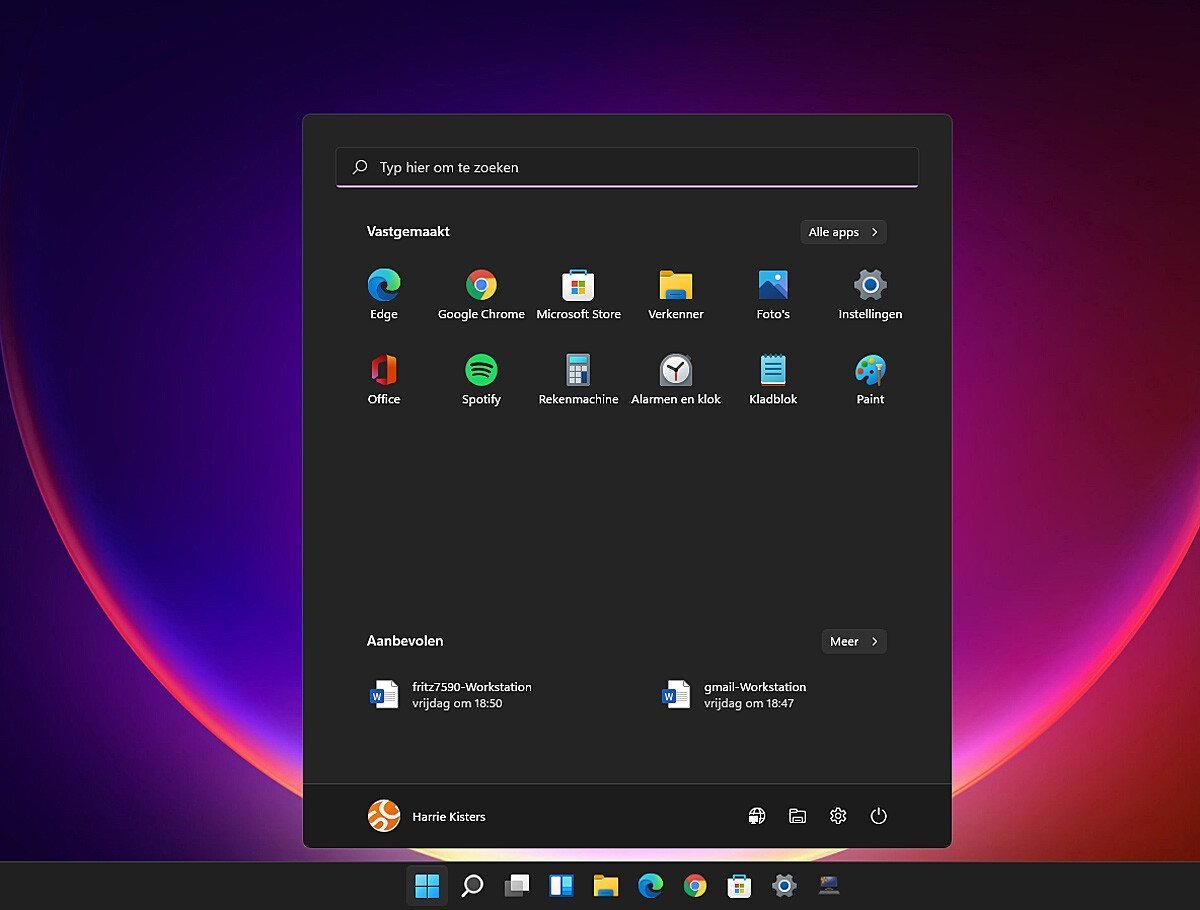The width and height of the screenshot is (1200, 910).
Task: Launch the Paint app
Action: pyautogui.click(x=870, y=380)
